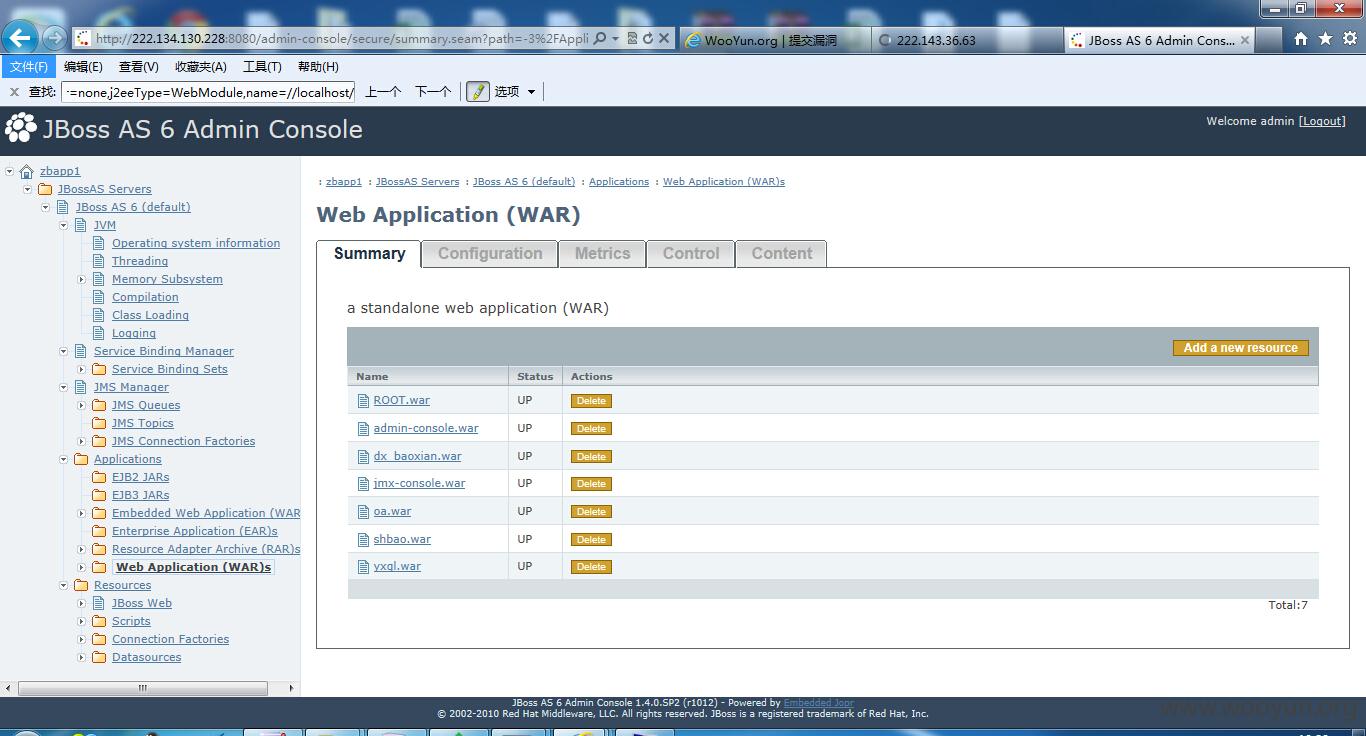Expand the Connection Factories node under Resources
Viewport: 1366px width, 736px height.
(x=82, y=639)
